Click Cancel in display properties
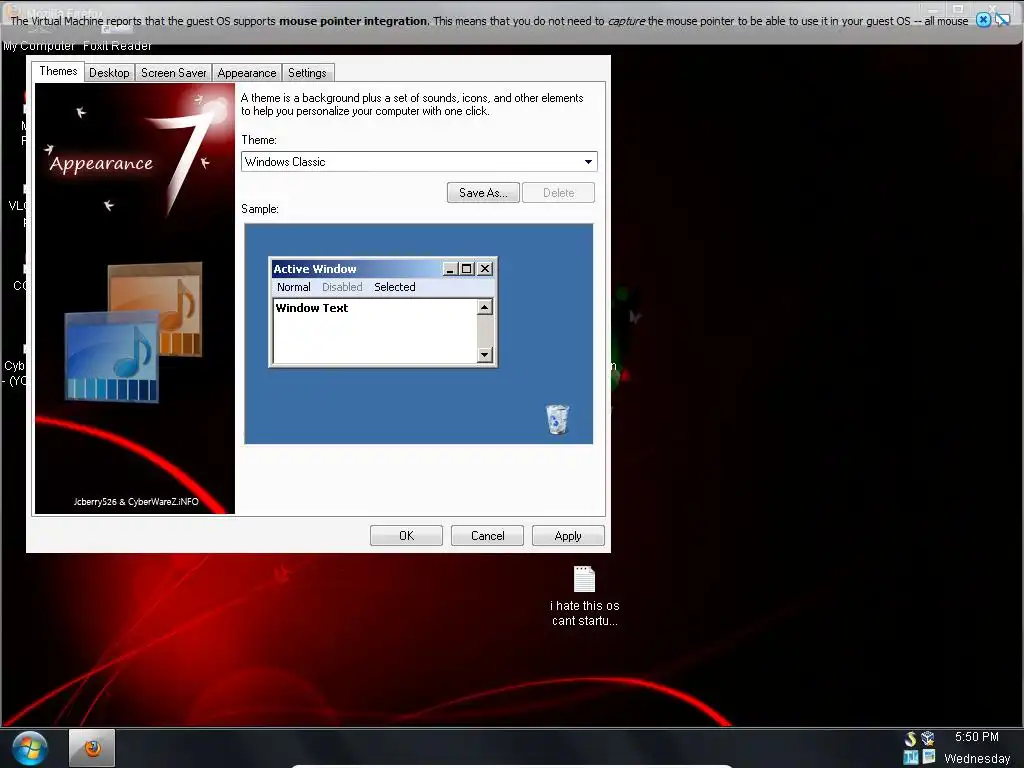The width and height of the screenshot is (1024, 768). click(x=487, y=536)
